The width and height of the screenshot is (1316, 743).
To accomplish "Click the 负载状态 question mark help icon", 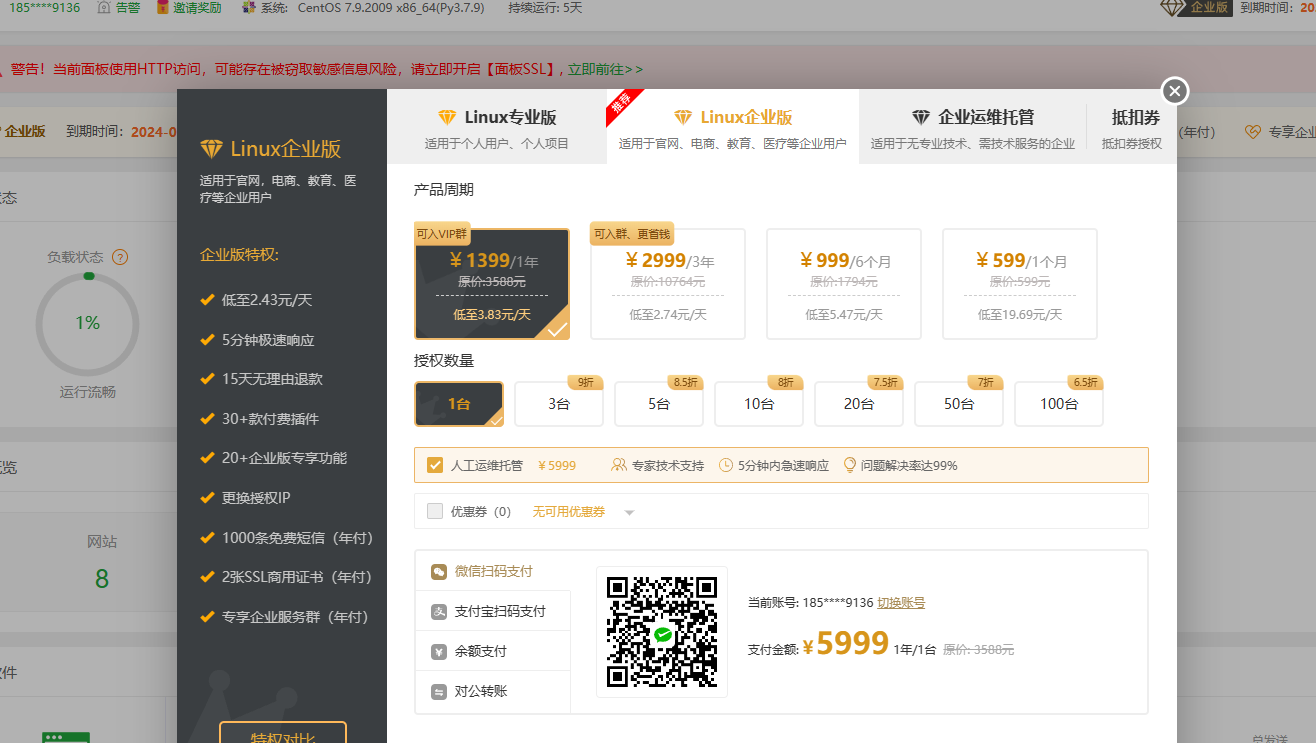I will point(120,257).
